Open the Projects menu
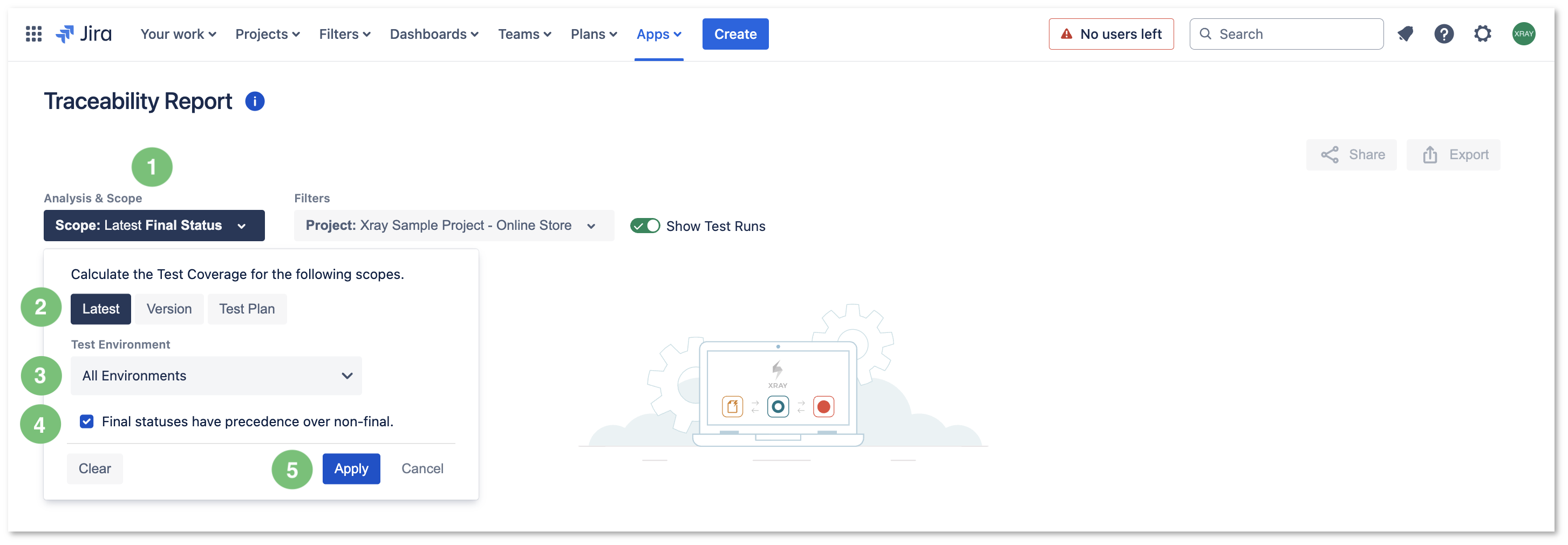Viewport: 1568px width, 545px height. 267,34
